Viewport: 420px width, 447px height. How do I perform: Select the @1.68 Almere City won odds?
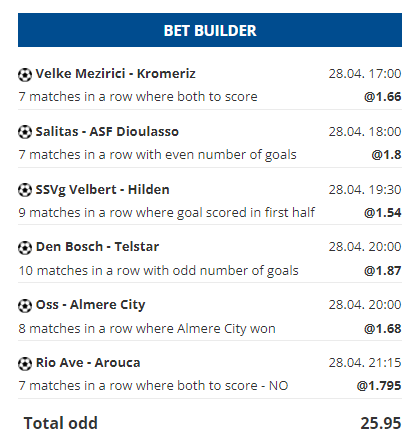(383, 329)
